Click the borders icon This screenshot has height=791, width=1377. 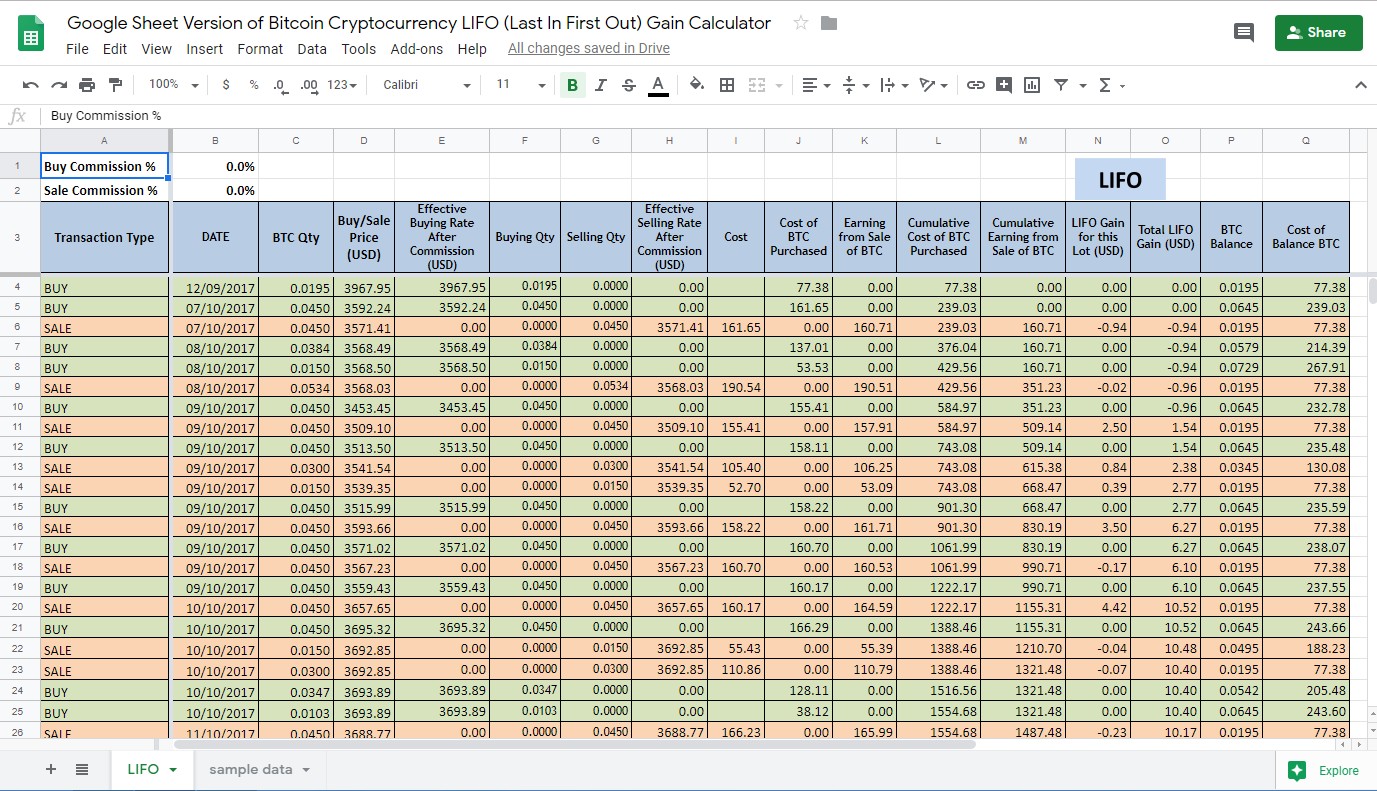click(x=727, y=85)
